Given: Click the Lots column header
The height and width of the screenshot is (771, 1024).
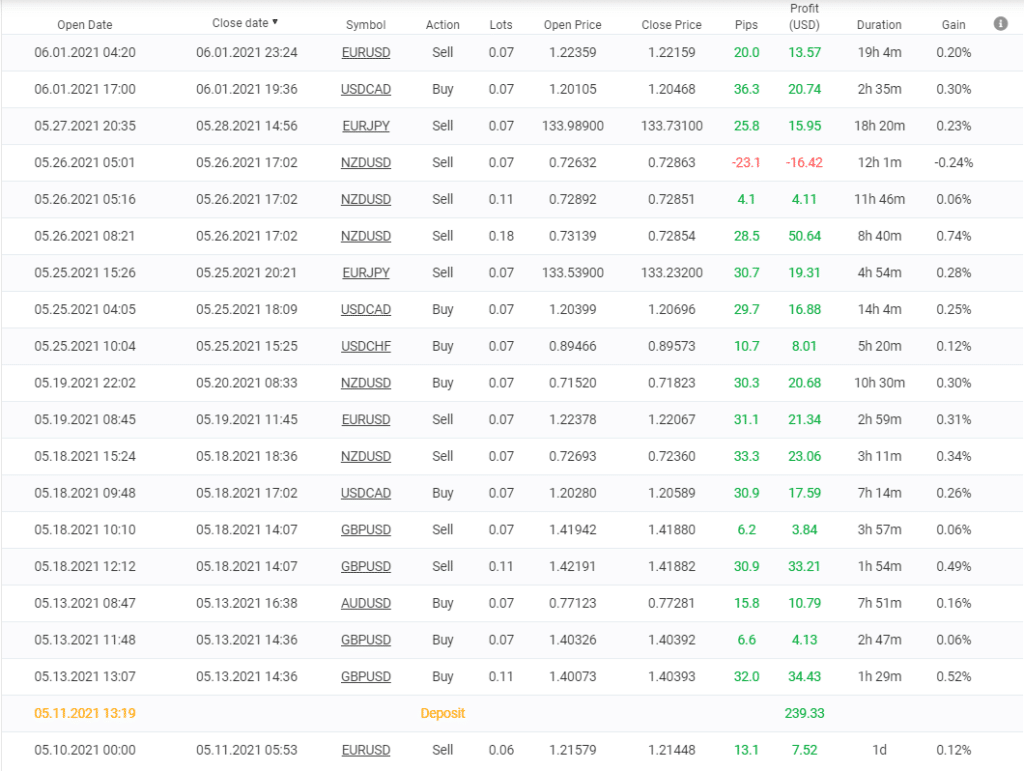Looking at the screenshot, I should 501,25.
